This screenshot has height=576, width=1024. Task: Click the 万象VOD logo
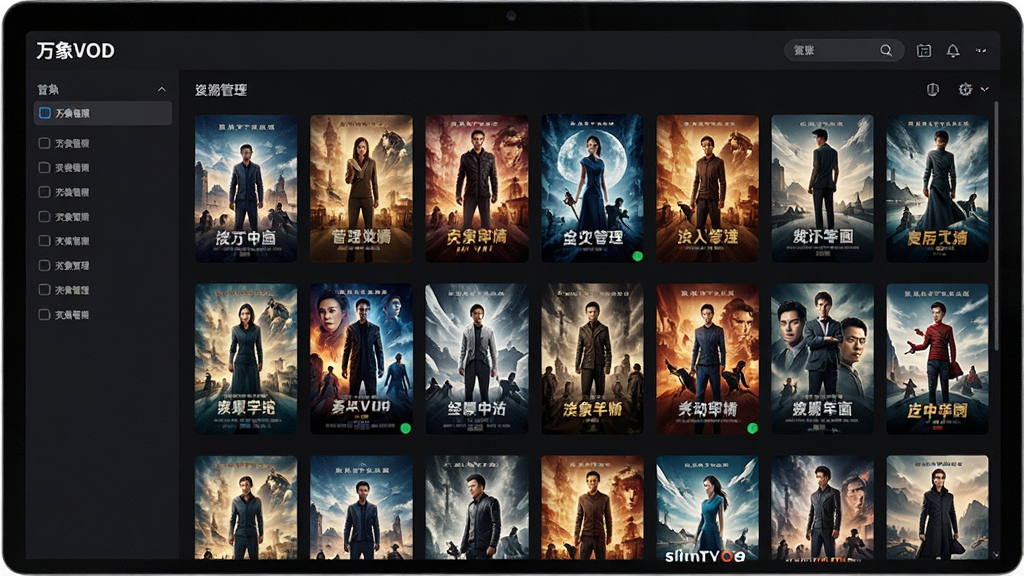pos(75,50)
